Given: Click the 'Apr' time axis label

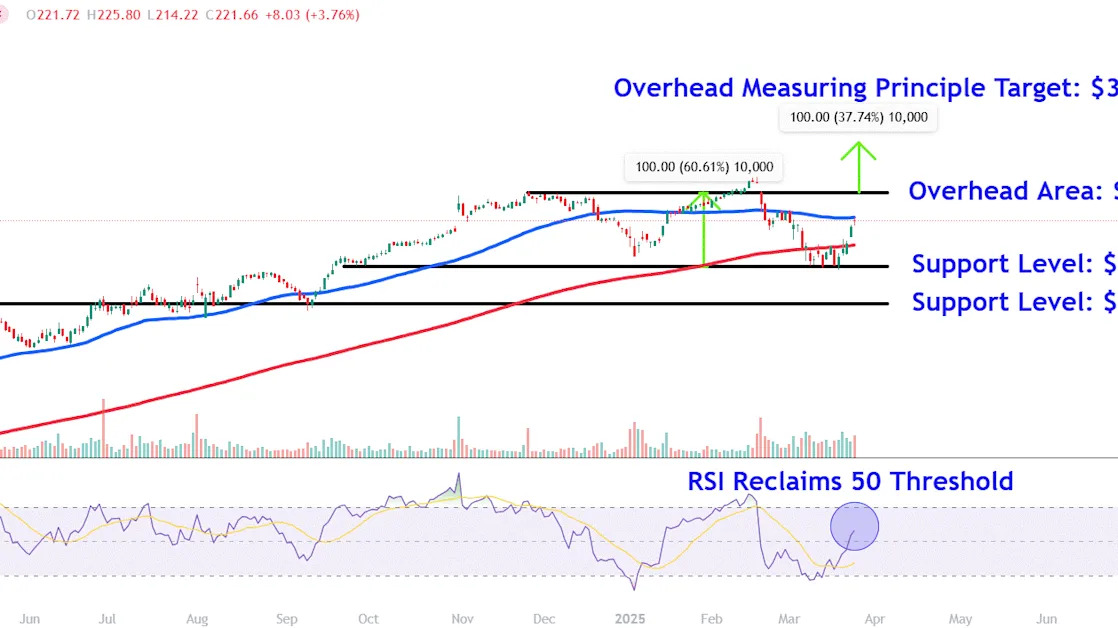Looking at the screenshot, I should (x=875, y=619).
